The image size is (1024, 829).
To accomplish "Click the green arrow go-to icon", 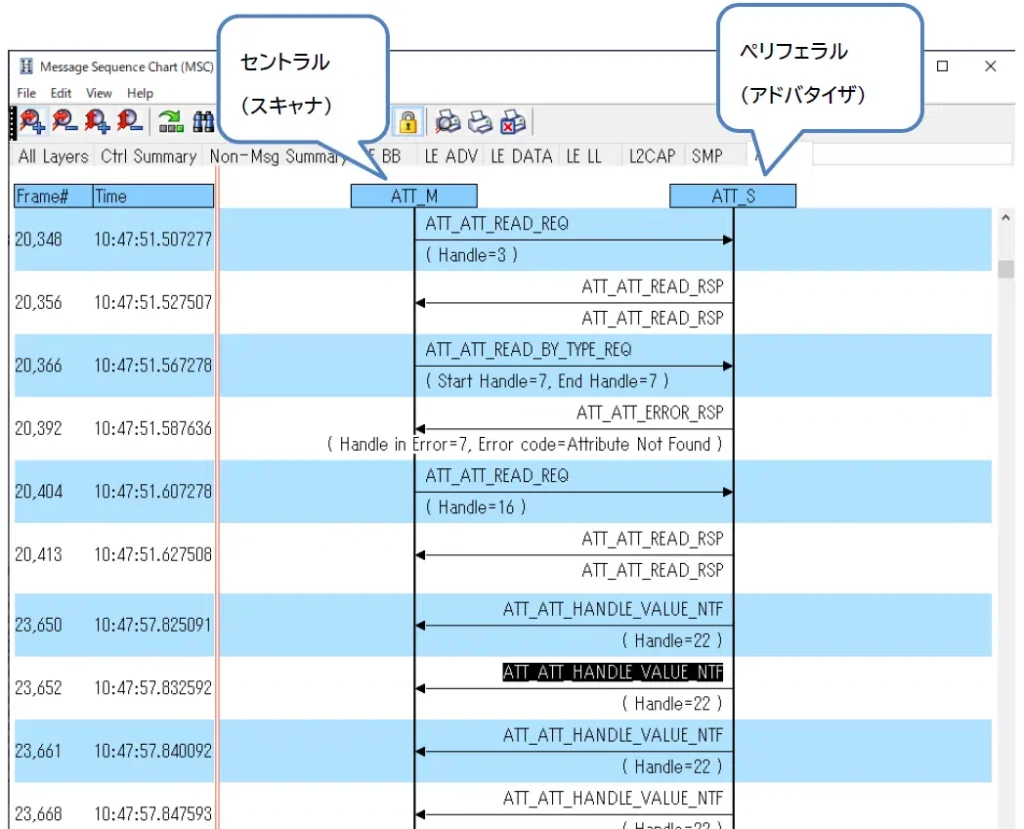I will coord(171,122).
